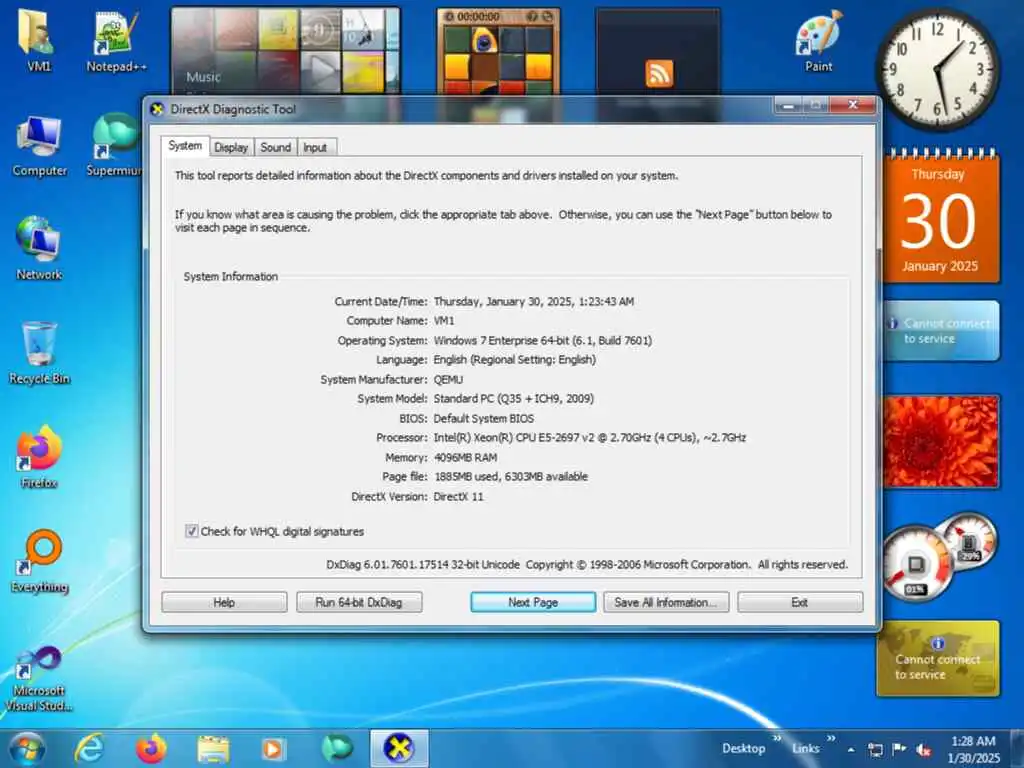The width and height of the screenshot is (1024, 768).
Task: Exit the DirectX Diagnostic Tool
Action: click(800, 602)
